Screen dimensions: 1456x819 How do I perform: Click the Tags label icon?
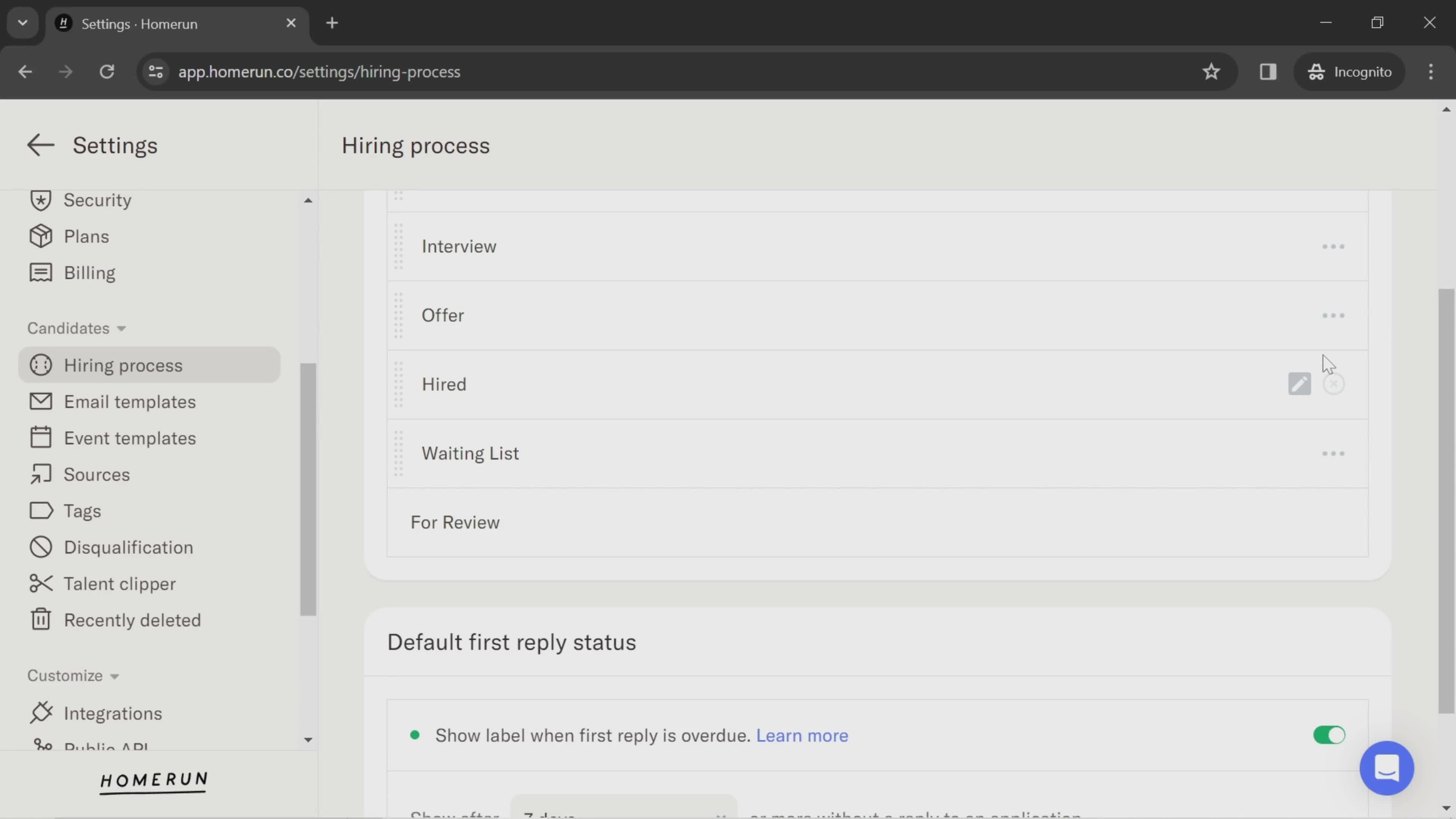point(41,510)
